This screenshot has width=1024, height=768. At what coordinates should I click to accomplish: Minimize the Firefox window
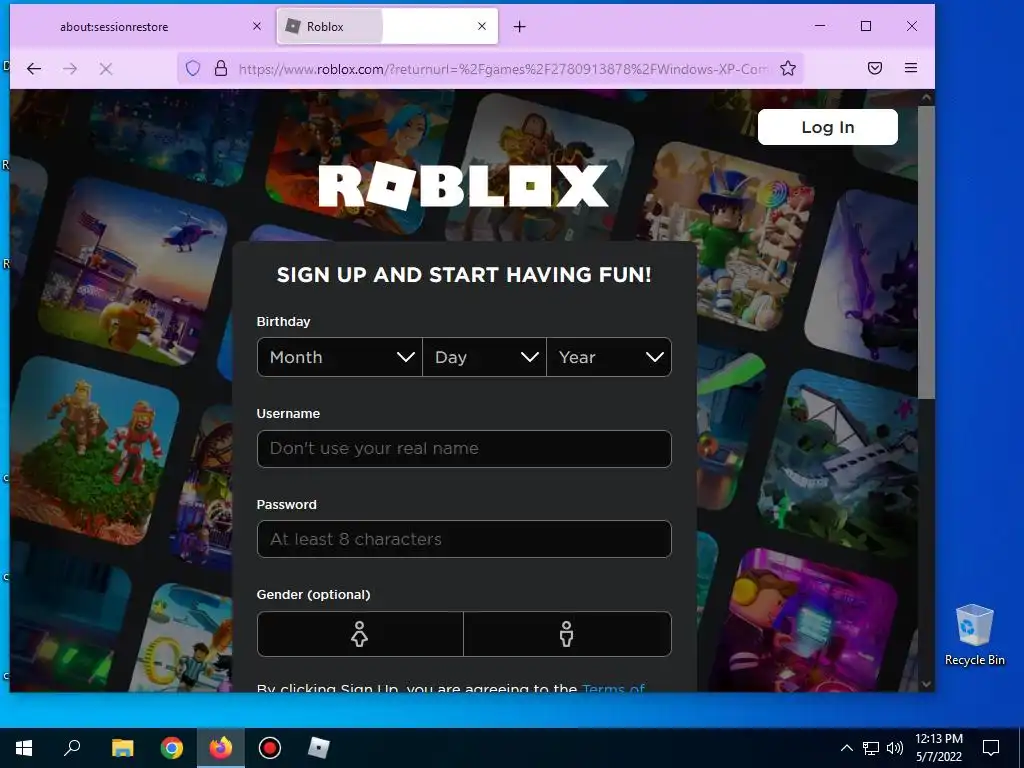(x=820, y=26)
